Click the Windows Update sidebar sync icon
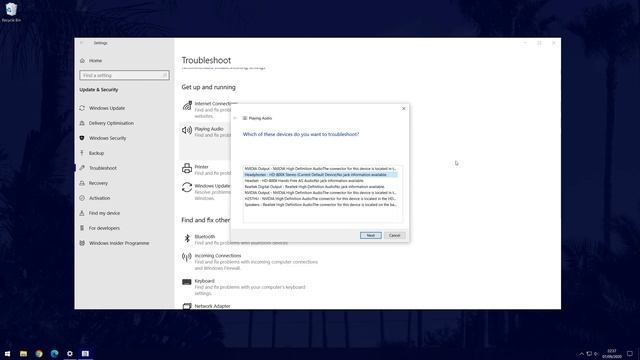640x360 pixels. (x=82, y=108)
